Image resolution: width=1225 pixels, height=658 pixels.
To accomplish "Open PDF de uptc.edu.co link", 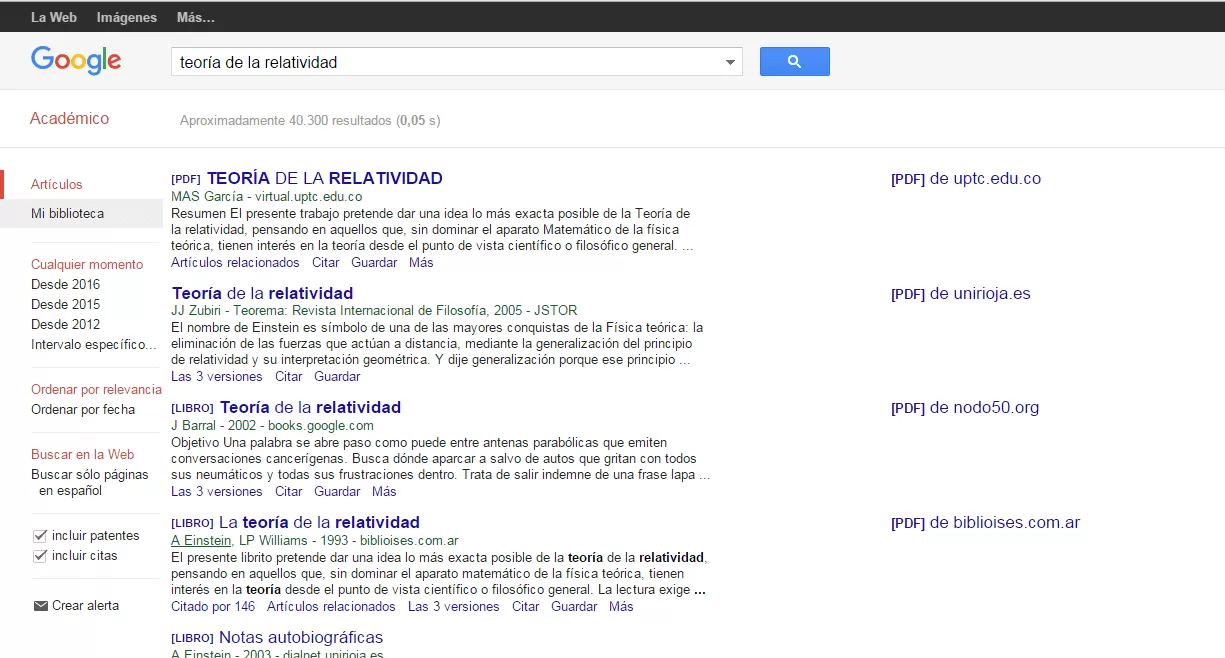I will 966,179.
